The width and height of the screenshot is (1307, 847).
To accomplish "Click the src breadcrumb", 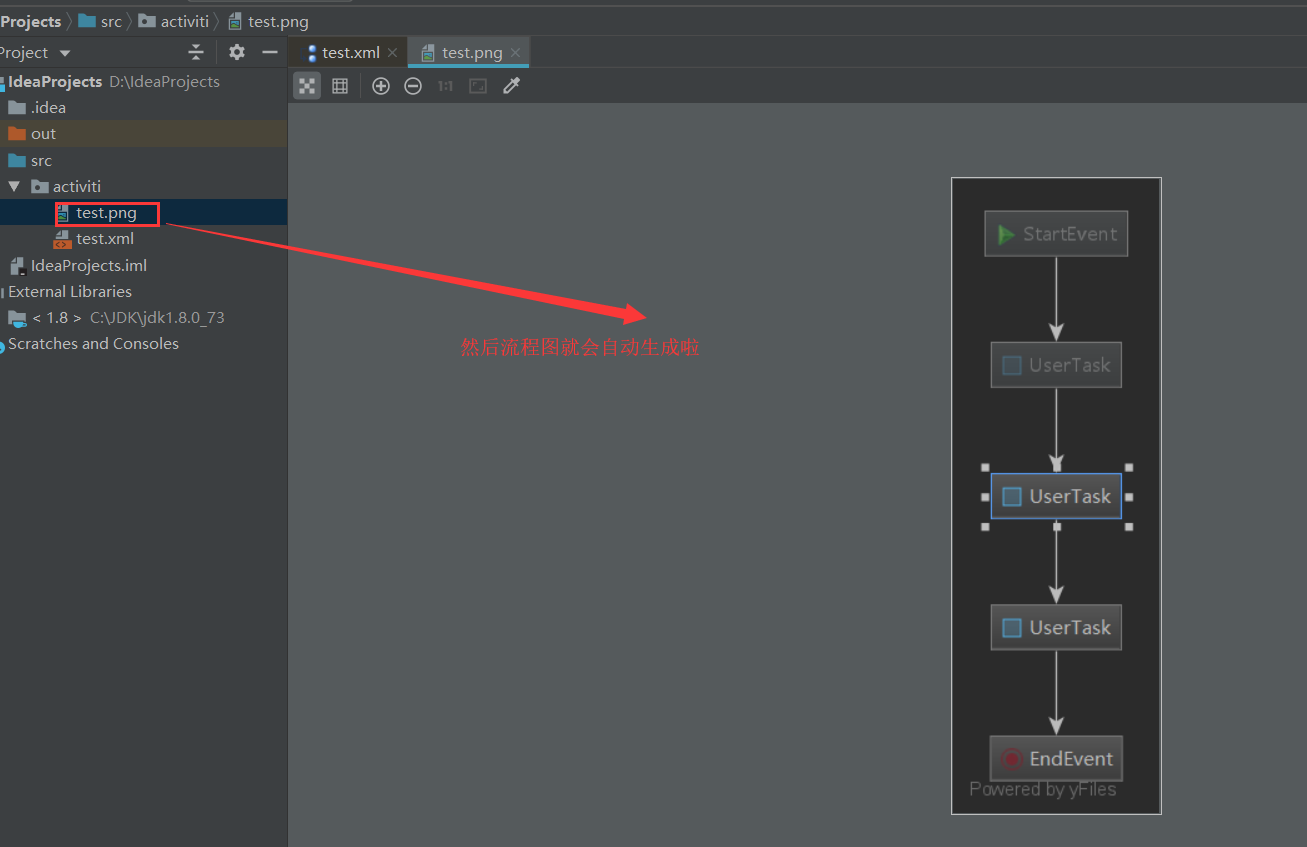I will pyautogui.click(x=100, y=21).
